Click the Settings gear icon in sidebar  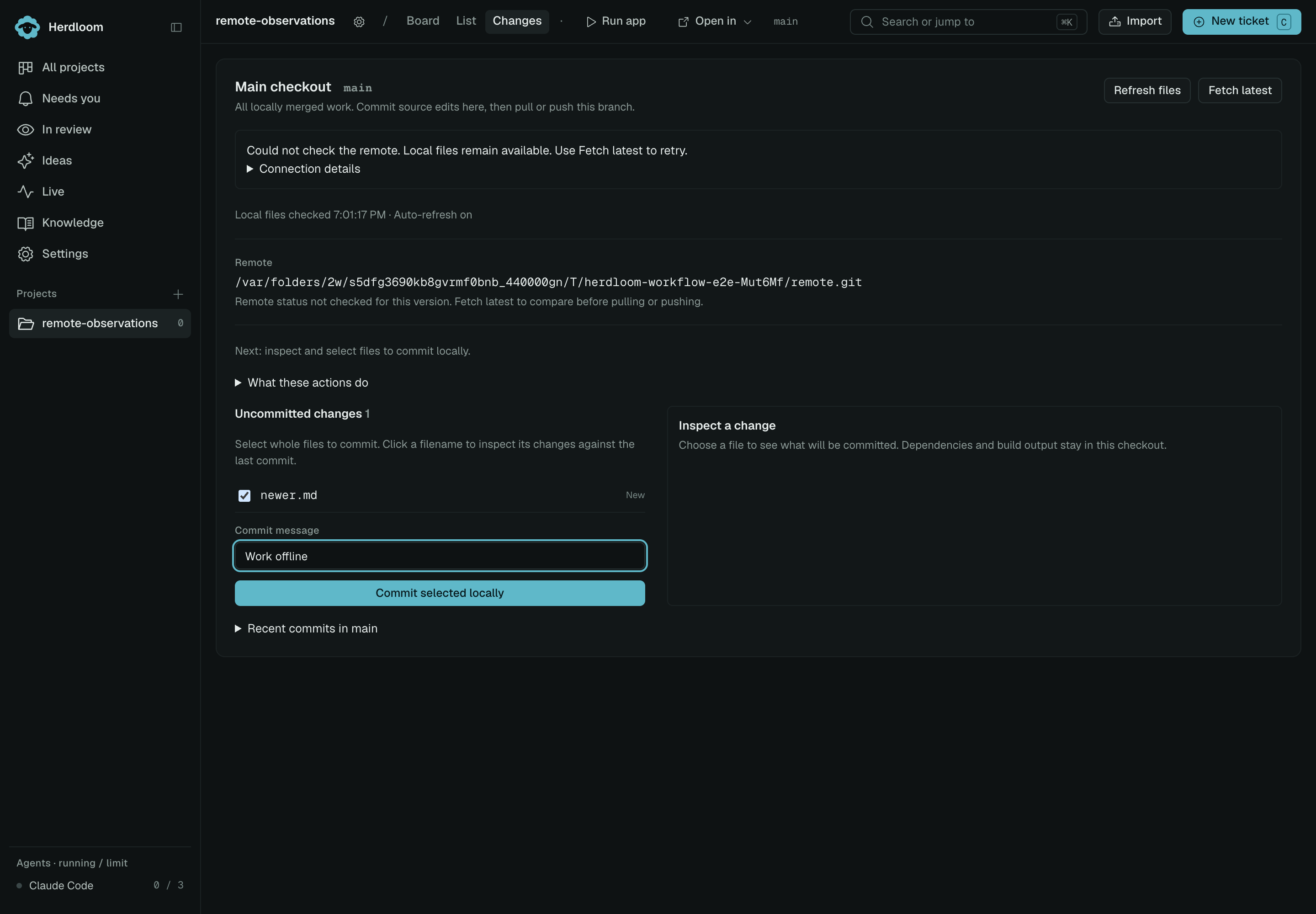25,254
